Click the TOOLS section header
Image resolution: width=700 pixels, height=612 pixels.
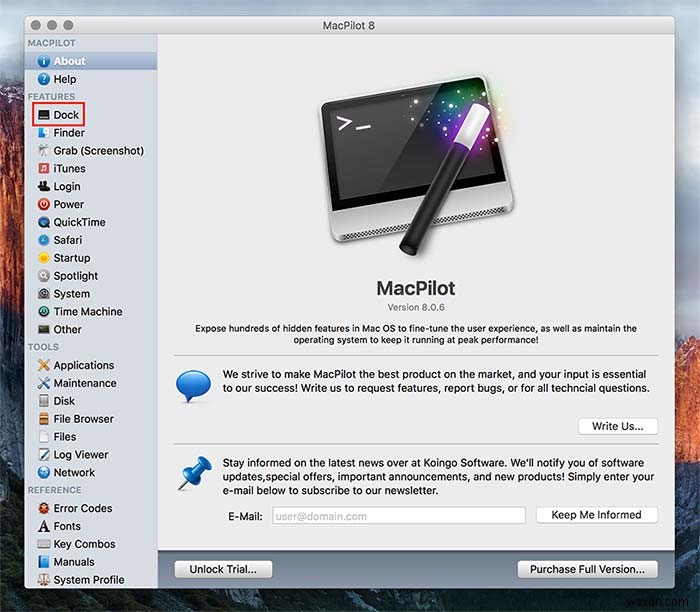tap(43, 347)
